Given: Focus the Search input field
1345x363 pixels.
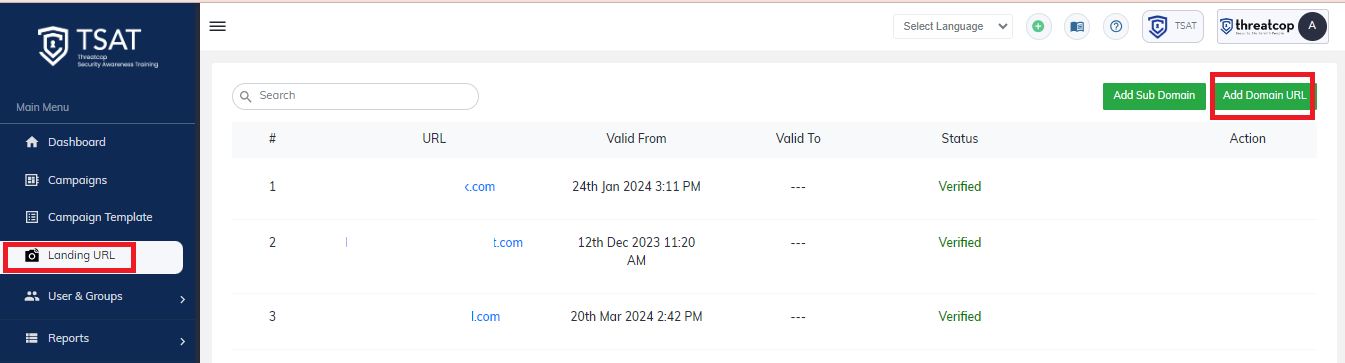Looking at the screenshot, I should pos(355,96).
